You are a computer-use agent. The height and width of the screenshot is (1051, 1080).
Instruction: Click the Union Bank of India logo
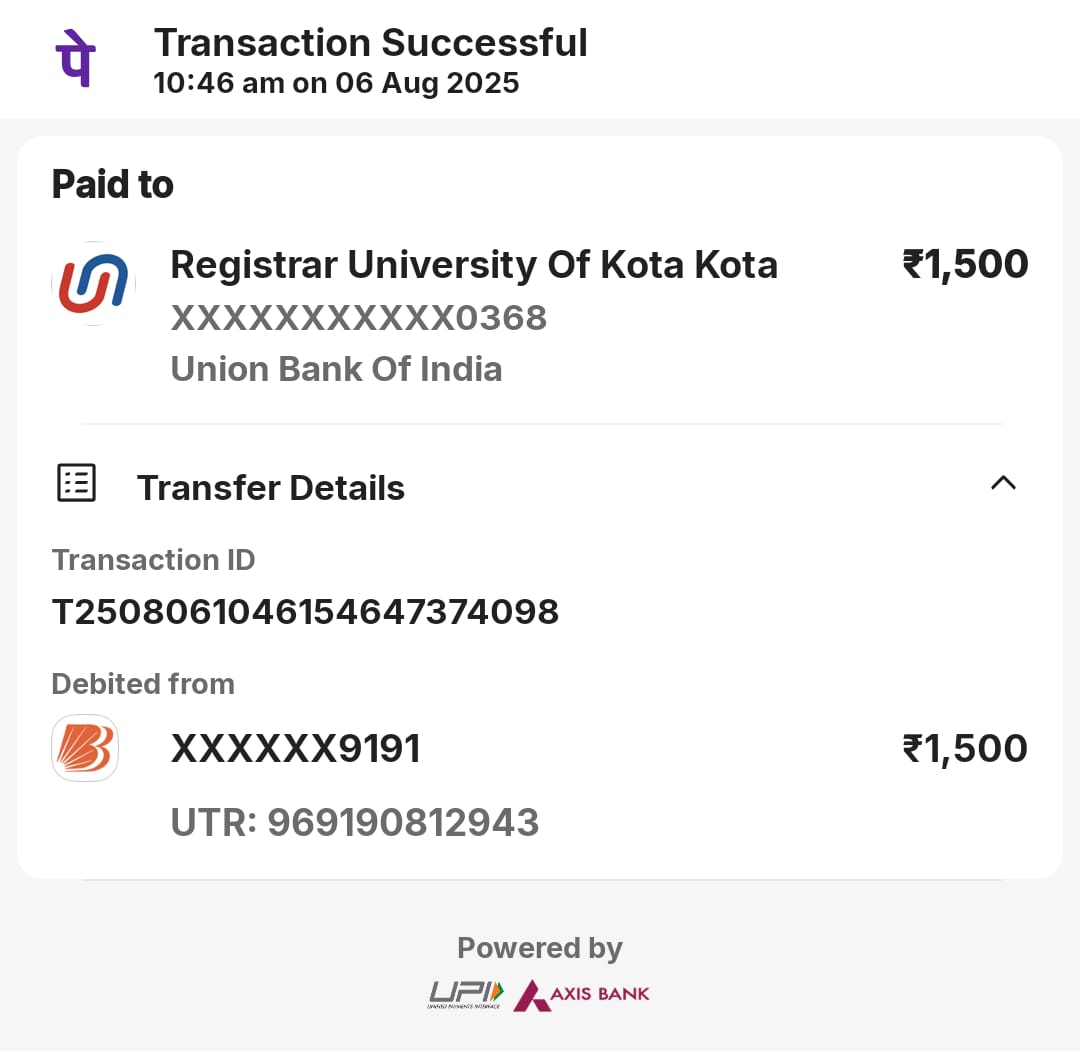click(x=93, y=283)
